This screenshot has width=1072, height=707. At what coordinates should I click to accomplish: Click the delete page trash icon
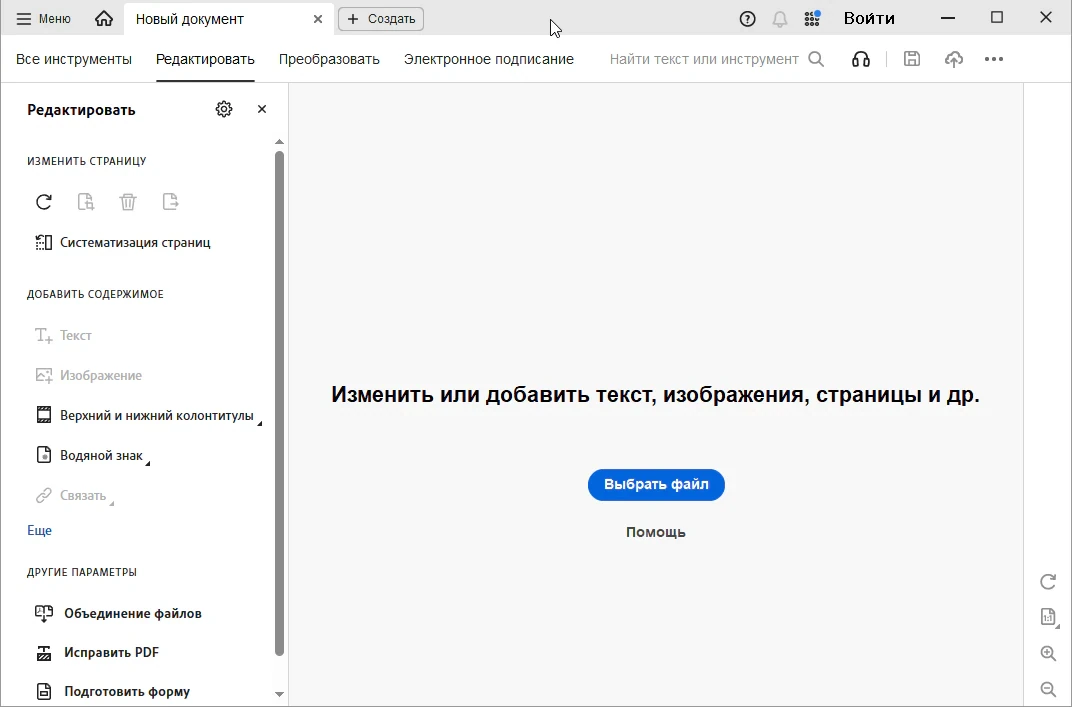click(x=128, y=202)
